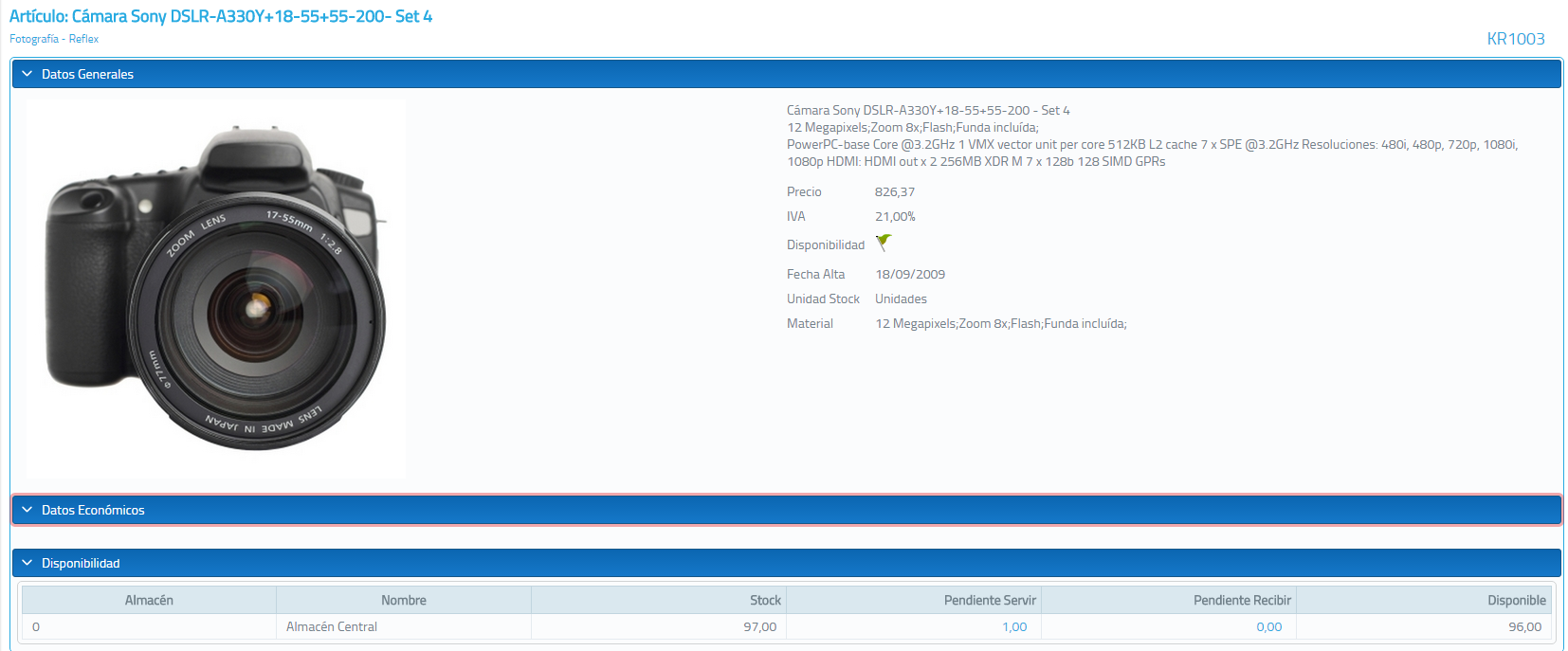Click the green availability flag icon

[x=884, y=244]
